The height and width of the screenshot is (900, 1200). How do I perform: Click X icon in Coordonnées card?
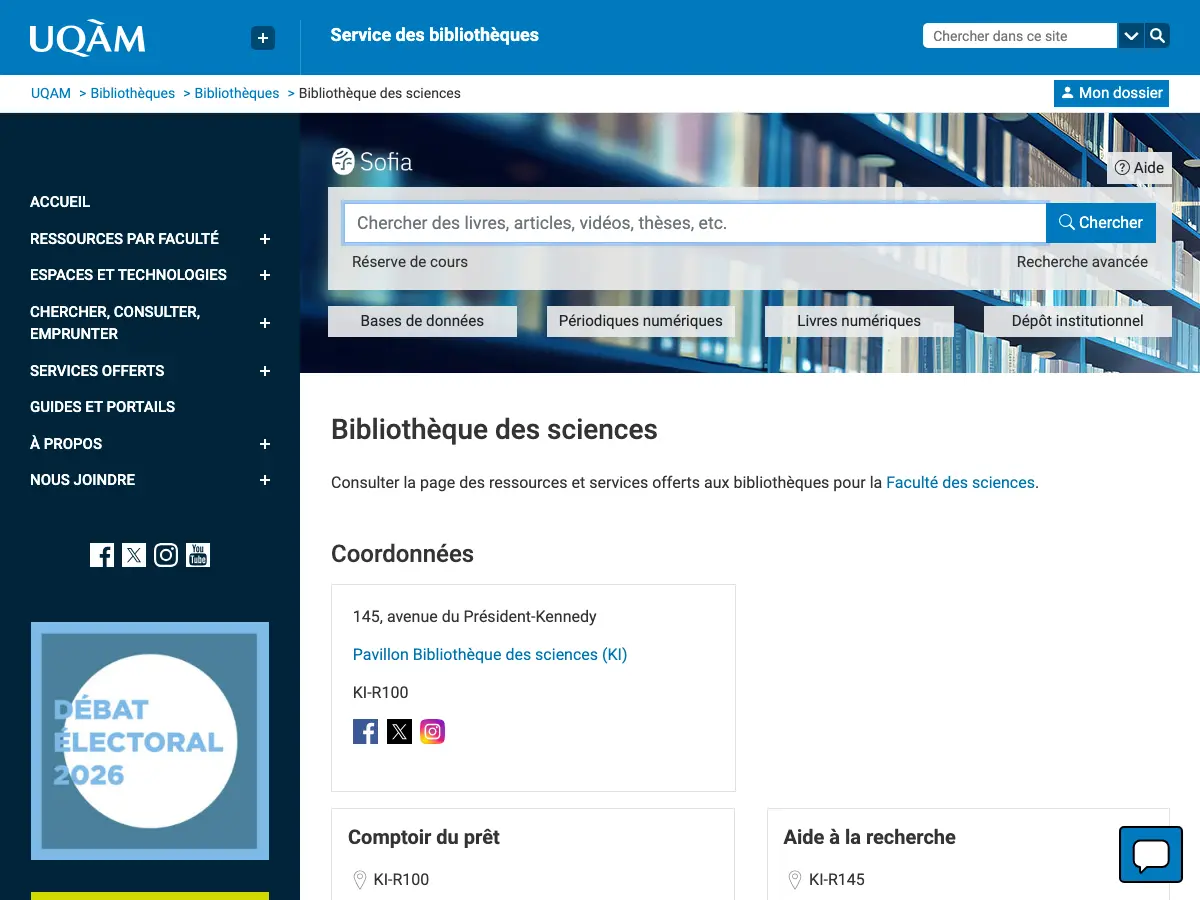coord(399,732)
